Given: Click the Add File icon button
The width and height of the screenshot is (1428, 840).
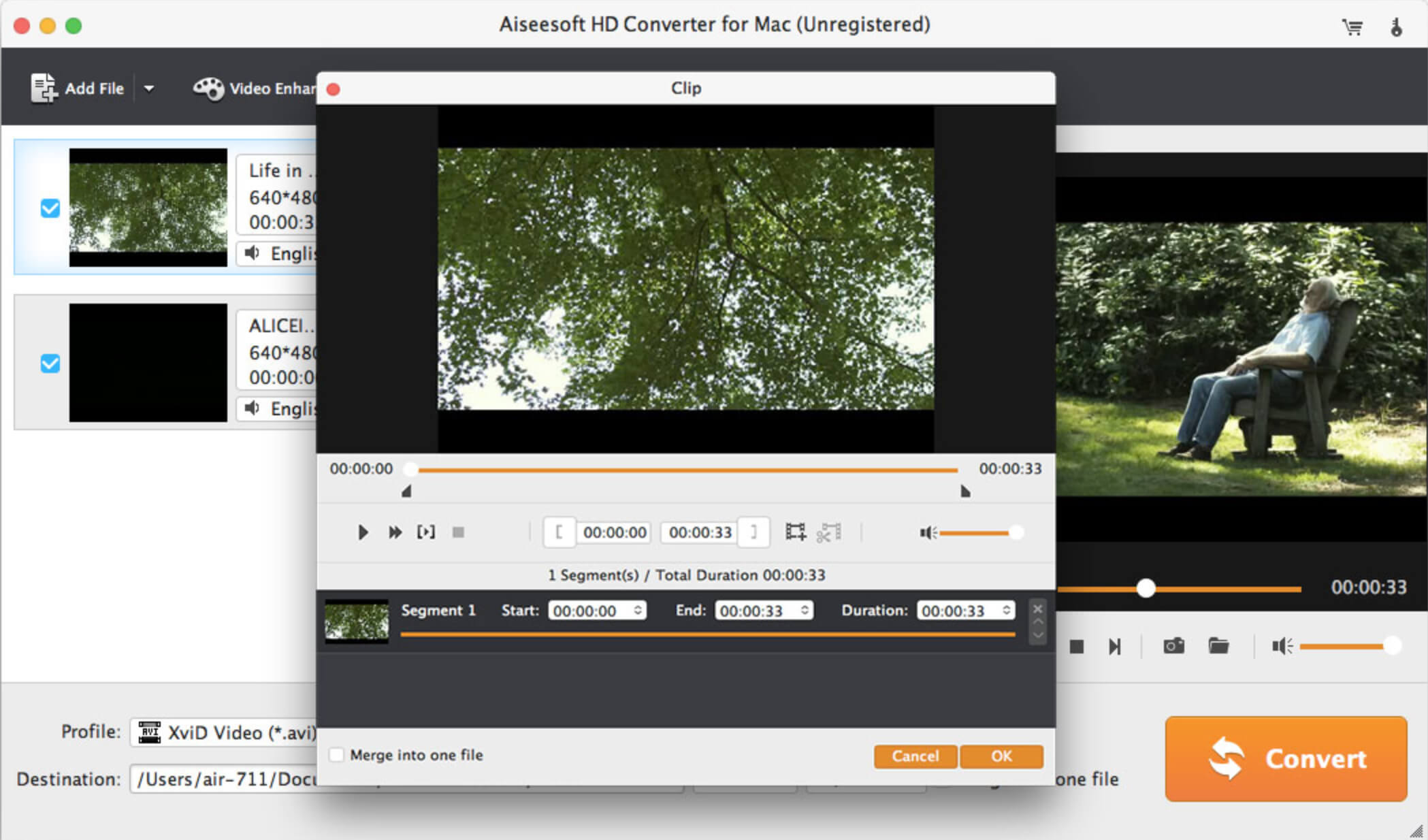Looking at the screenshot, I should pos(44,88).
